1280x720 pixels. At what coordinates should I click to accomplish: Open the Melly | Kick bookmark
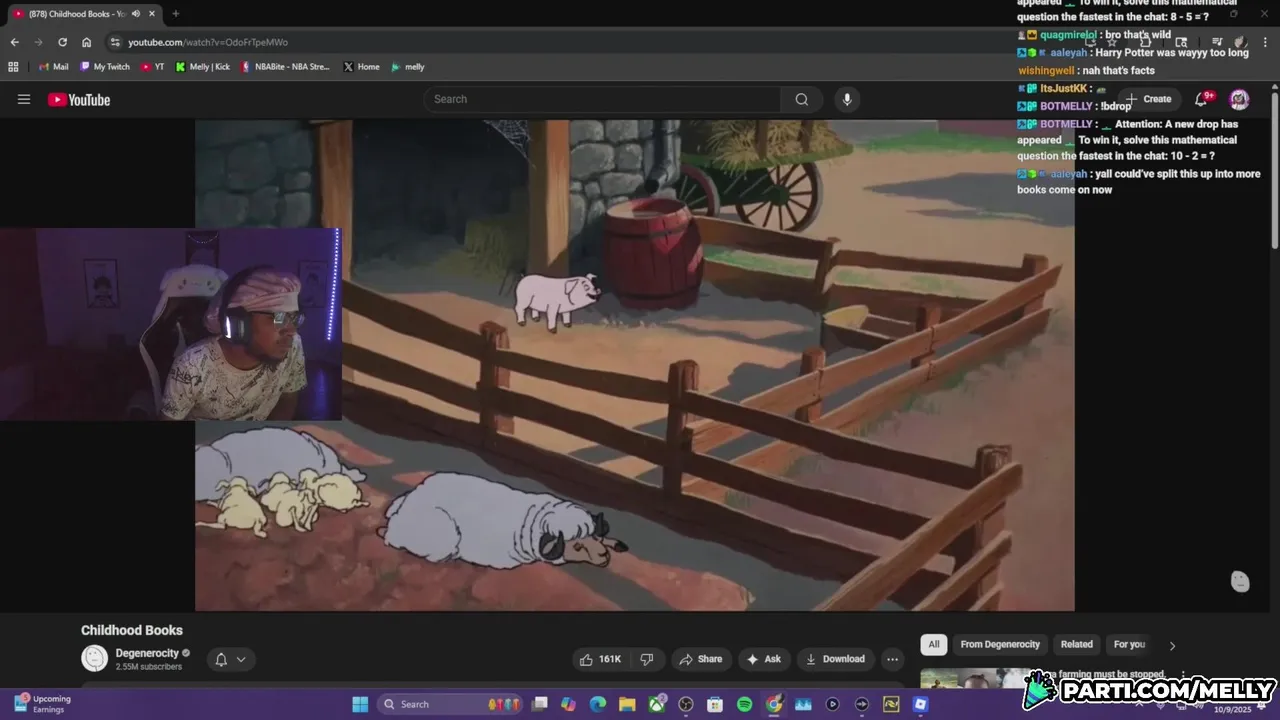pyautogui.click(x=202, y=67)
